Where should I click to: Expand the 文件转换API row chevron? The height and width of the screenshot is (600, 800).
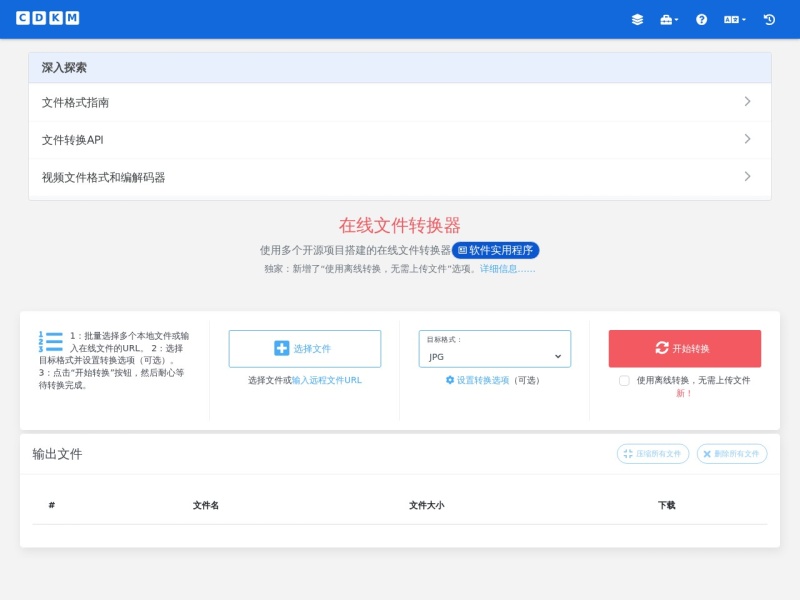click(747, 139)
